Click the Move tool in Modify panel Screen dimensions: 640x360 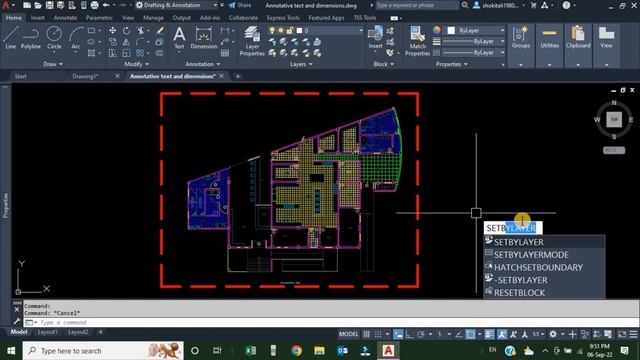(x=113, y=31)
